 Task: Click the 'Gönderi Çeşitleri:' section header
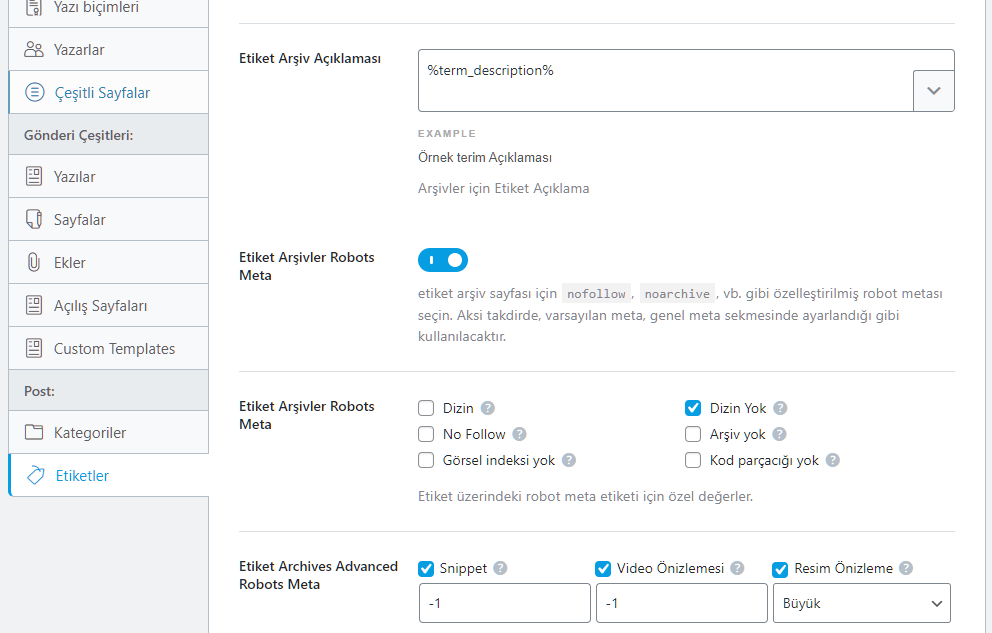tap(78, 135)
